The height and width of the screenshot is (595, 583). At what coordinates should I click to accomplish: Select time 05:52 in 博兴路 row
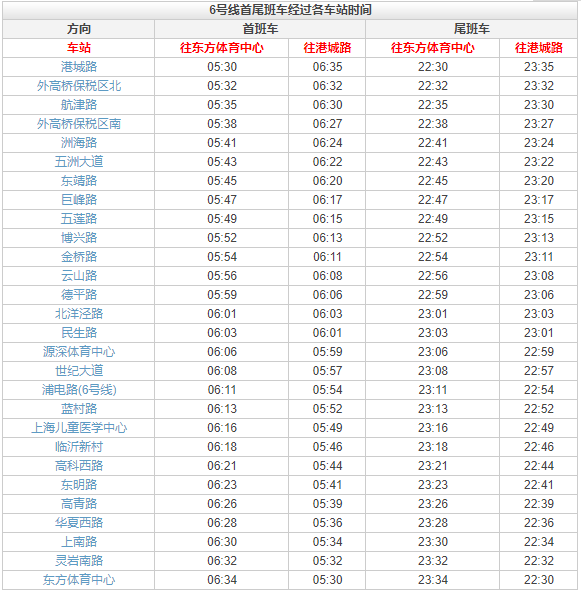[222, 238]
